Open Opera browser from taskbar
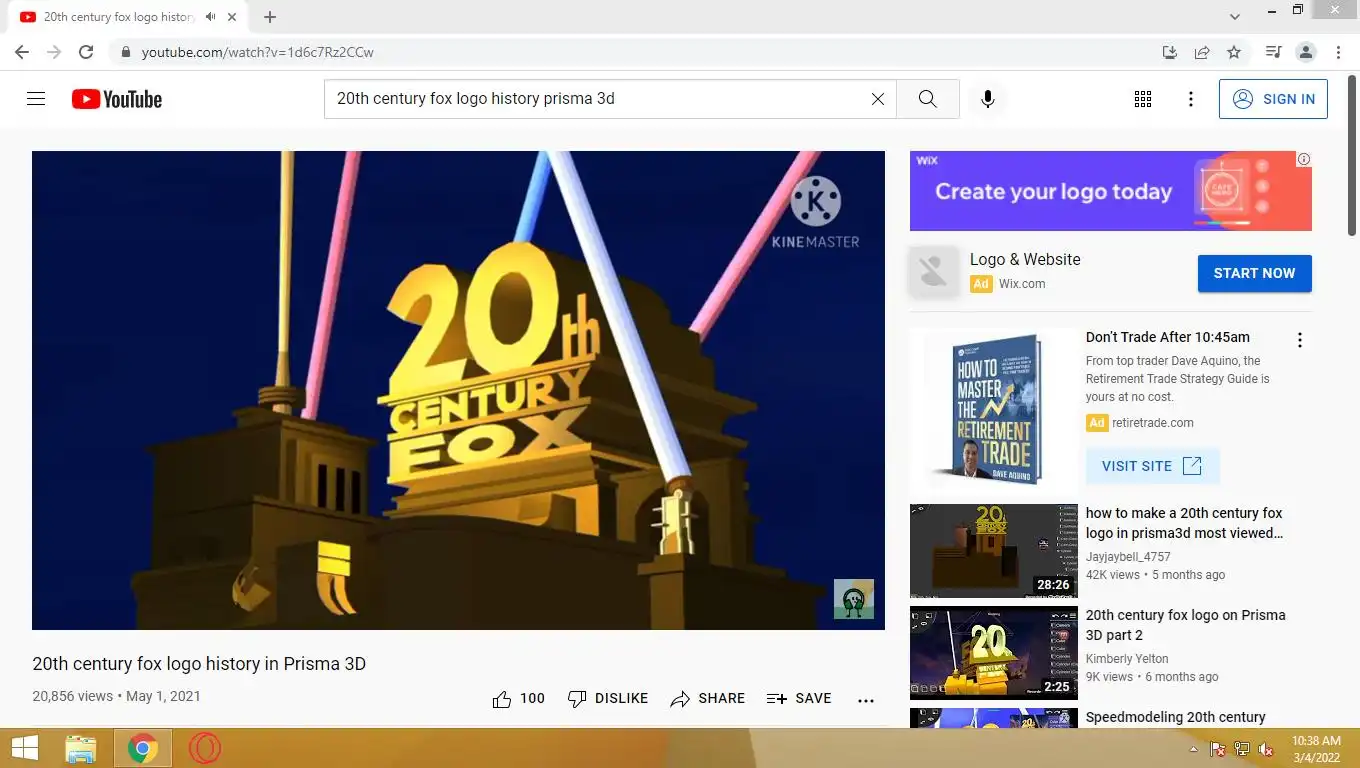Screen dimensions: 1360x768 click(x=205, y=748)
